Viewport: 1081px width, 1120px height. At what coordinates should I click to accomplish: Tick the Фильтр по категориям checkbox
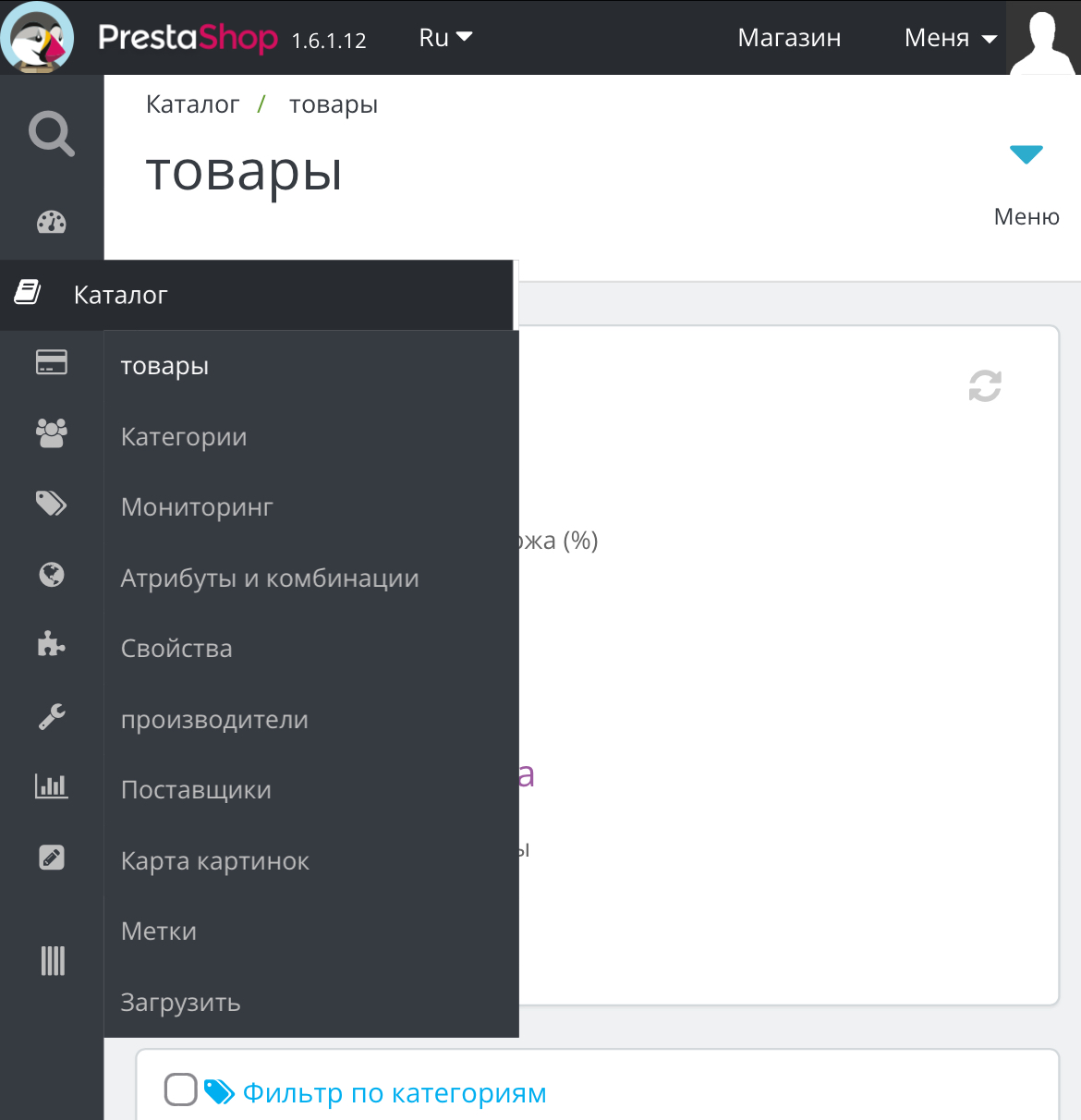(181, 1090)
